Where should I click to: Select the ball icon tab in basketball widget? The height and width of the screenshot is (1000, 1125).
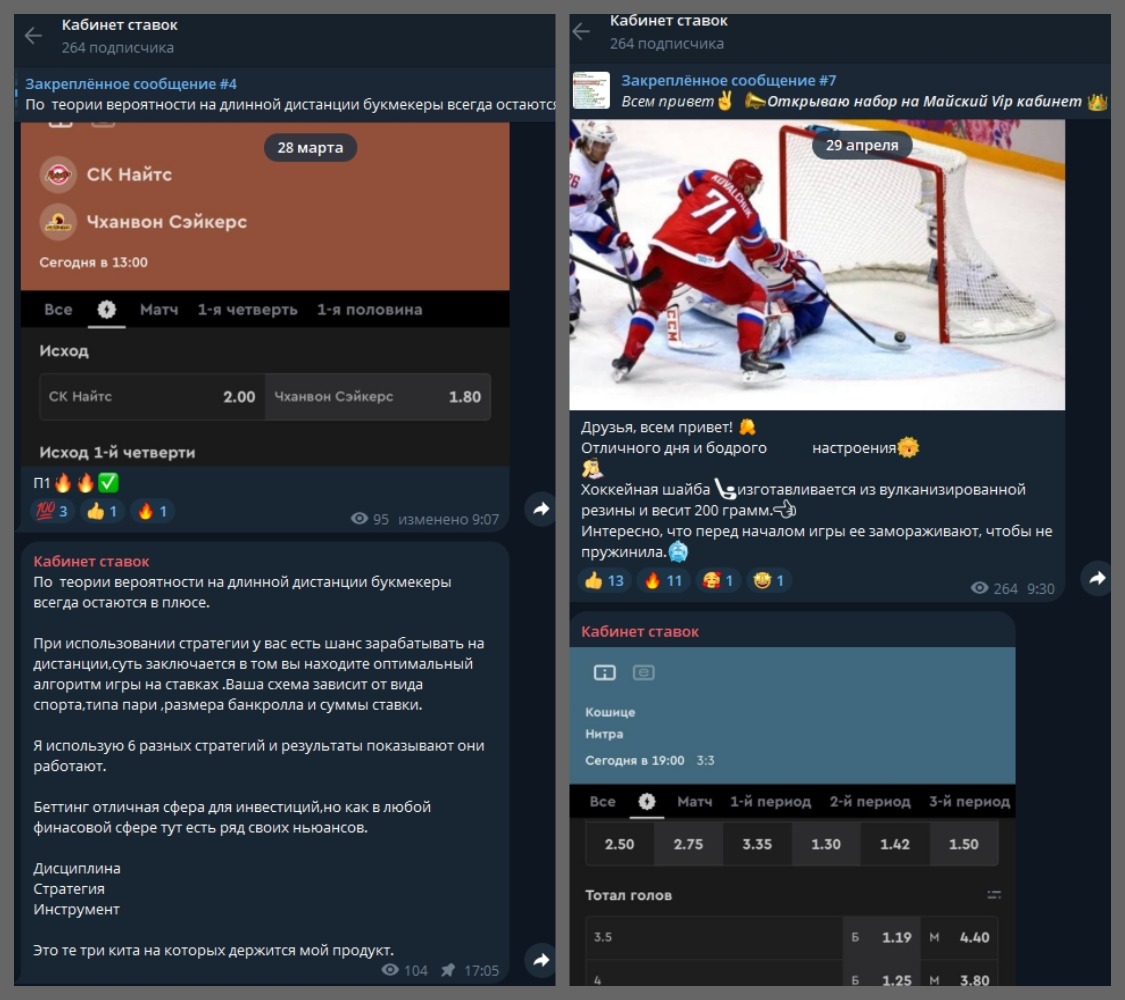point(106,310)
